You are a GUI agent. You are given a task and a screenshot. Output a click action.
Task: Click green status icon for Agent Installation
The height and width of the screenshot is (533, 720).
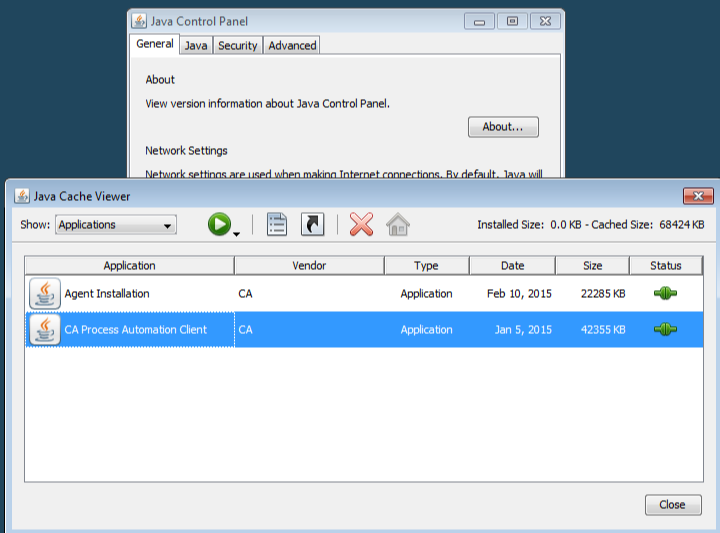click(665, 293)
